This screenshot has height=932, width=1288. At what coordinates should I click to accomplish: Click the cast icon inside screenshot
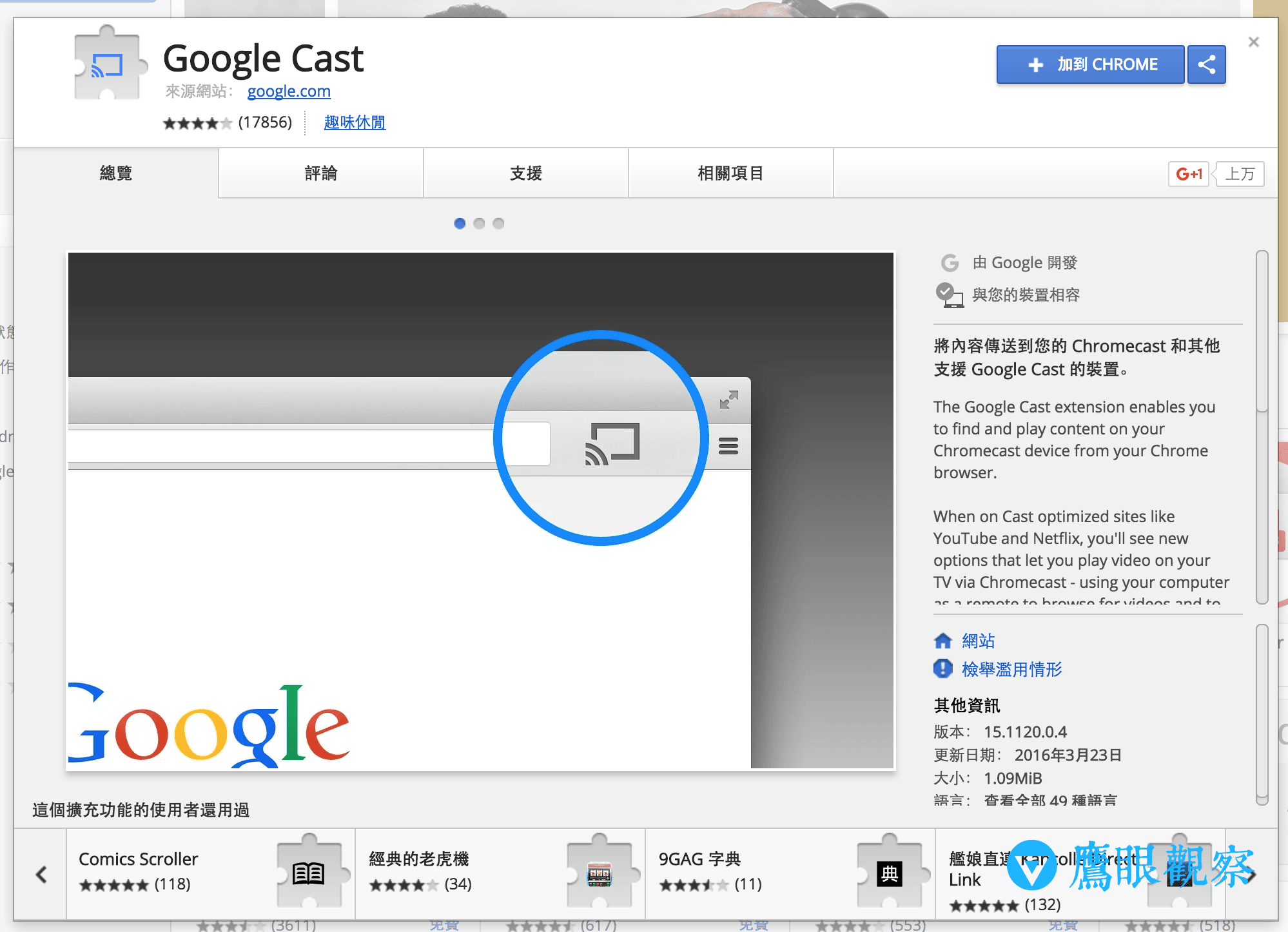click(x=612, y=443)
